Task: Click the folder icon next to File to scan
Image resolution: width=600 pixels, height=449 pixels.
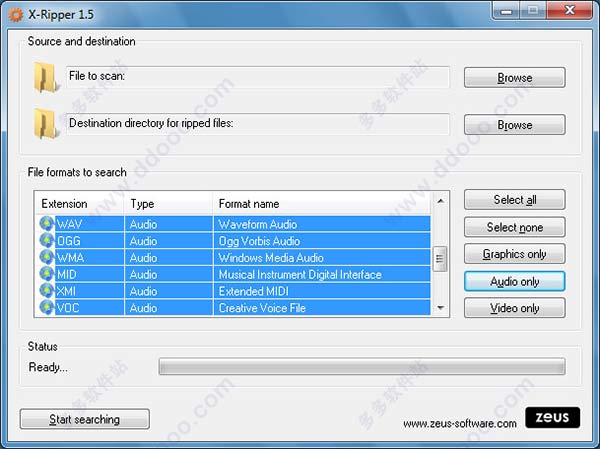Action: pyautogui.click(x=46, y=77)
